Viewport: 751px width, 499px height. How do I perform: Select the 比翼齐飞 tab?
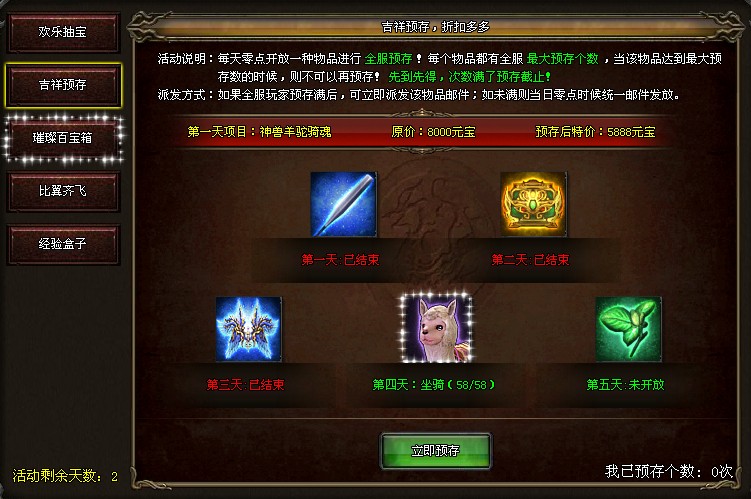63,191
